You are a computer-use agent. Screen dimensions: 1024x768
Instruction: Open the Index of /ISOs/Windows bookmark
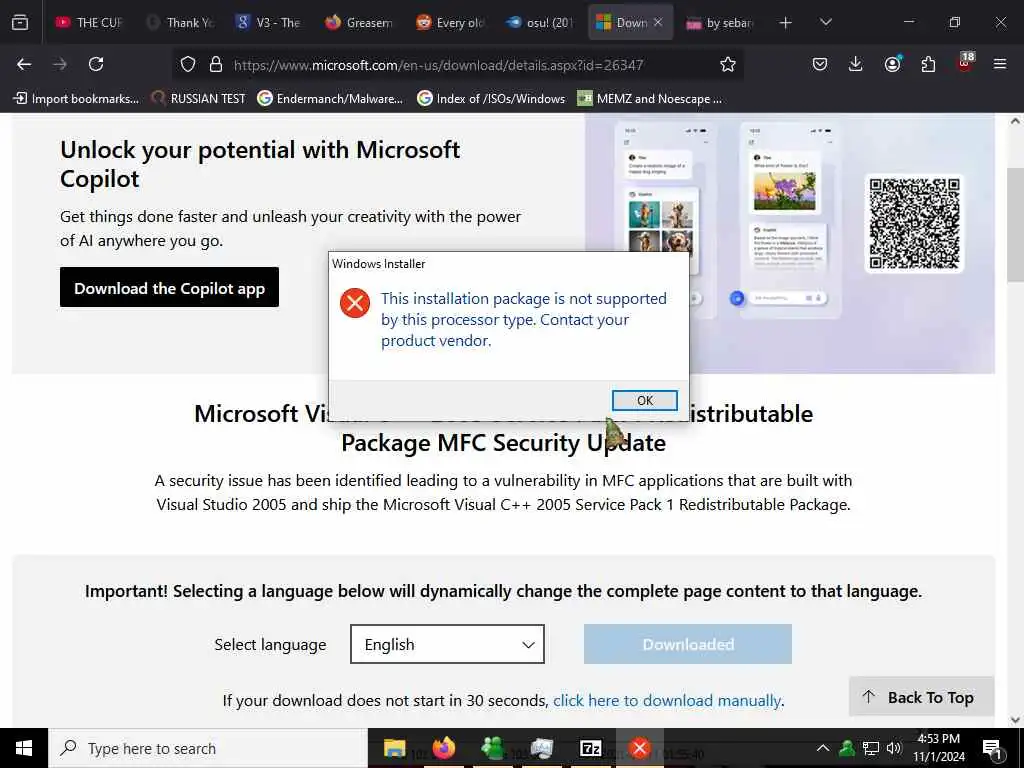pyautogui.click(x=491, y=99)
